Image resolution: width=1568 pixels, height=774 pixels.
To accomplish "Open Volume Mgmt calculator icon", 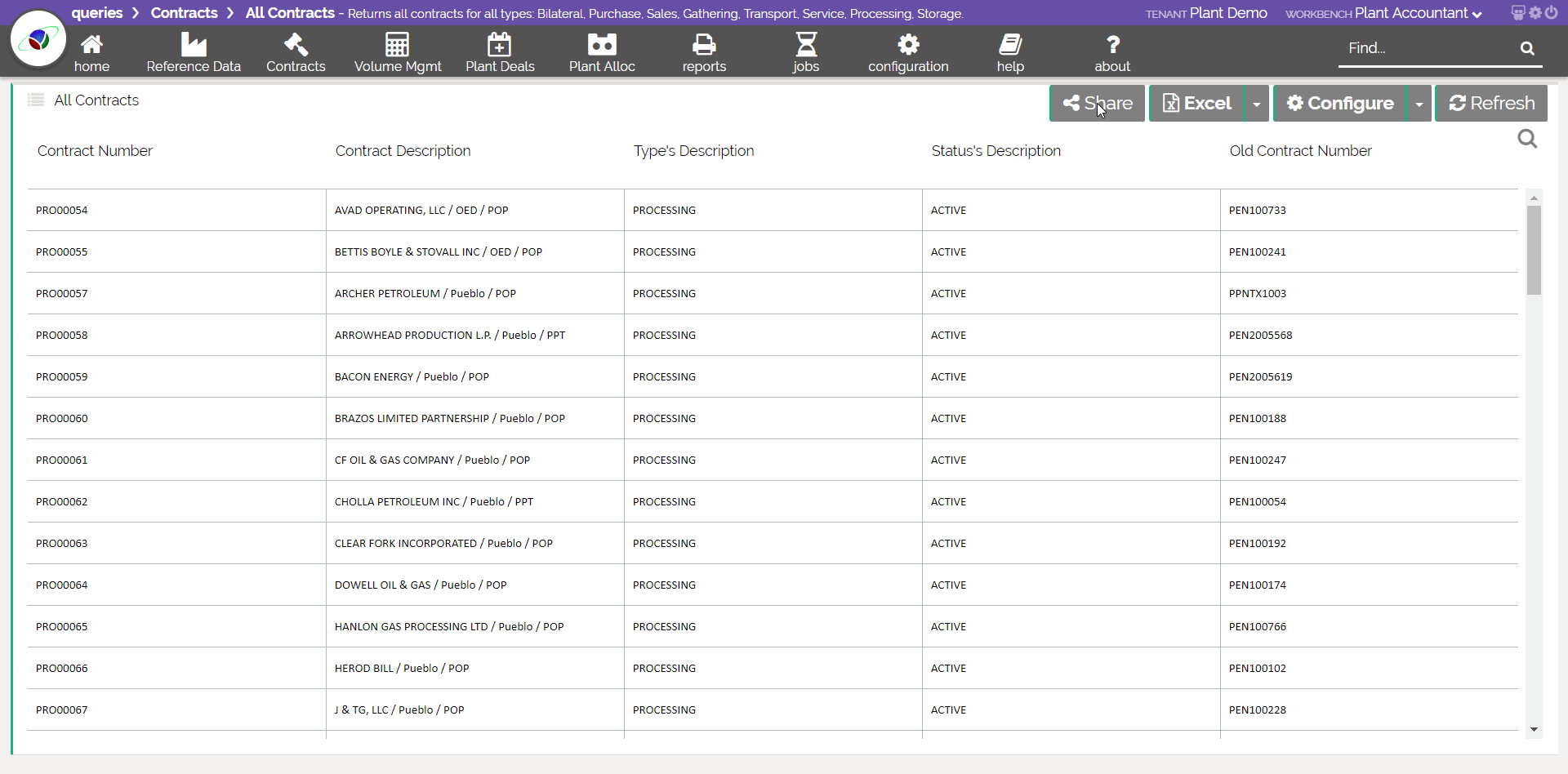I will click(x=397, y=44).
